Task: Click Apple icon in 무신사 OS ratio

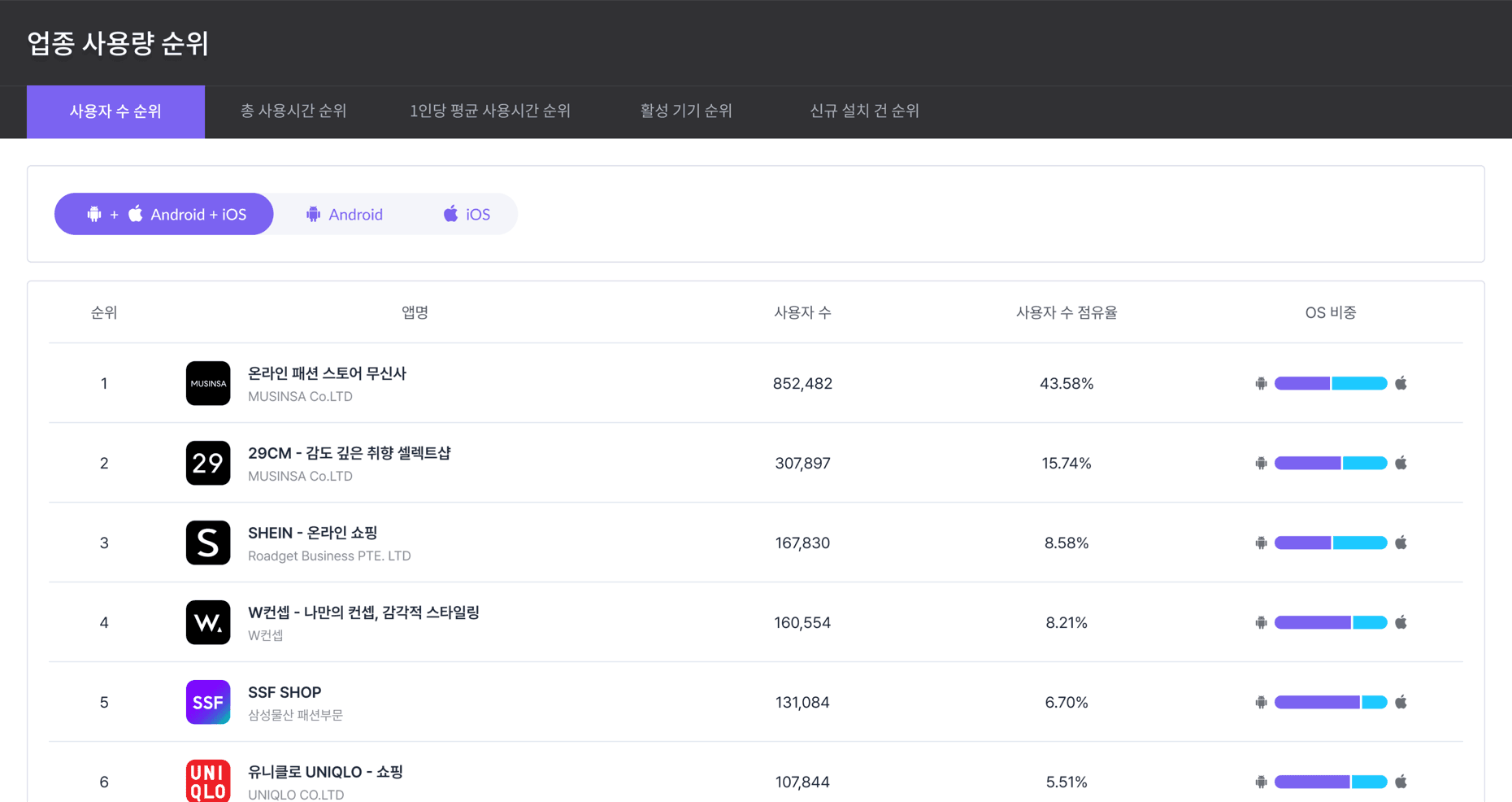Action: tap(1401, 383)
